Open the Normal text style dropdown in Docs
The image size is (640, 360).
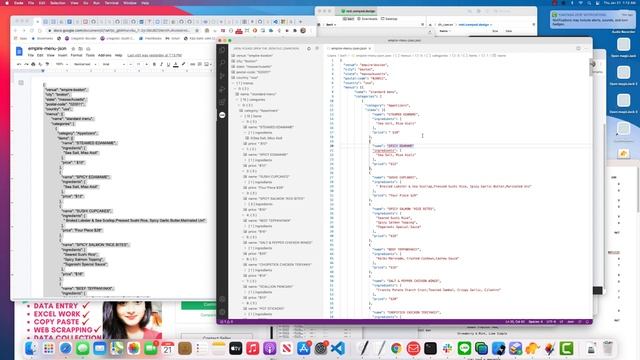pyautogui.click(x=85, y=64)
